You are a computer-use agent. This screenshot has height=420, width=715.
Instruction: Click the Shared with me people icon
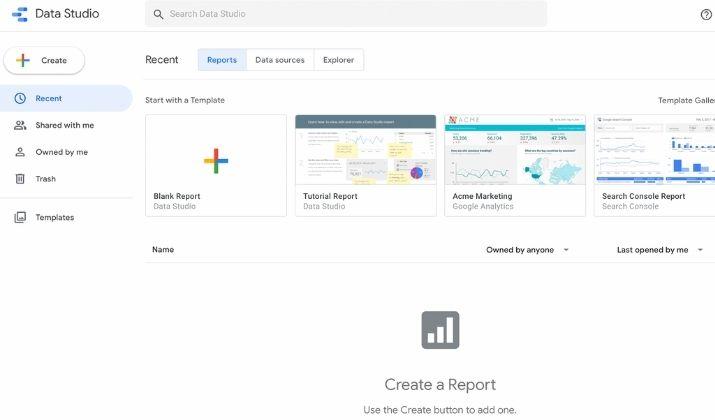[x=20, y=125]
